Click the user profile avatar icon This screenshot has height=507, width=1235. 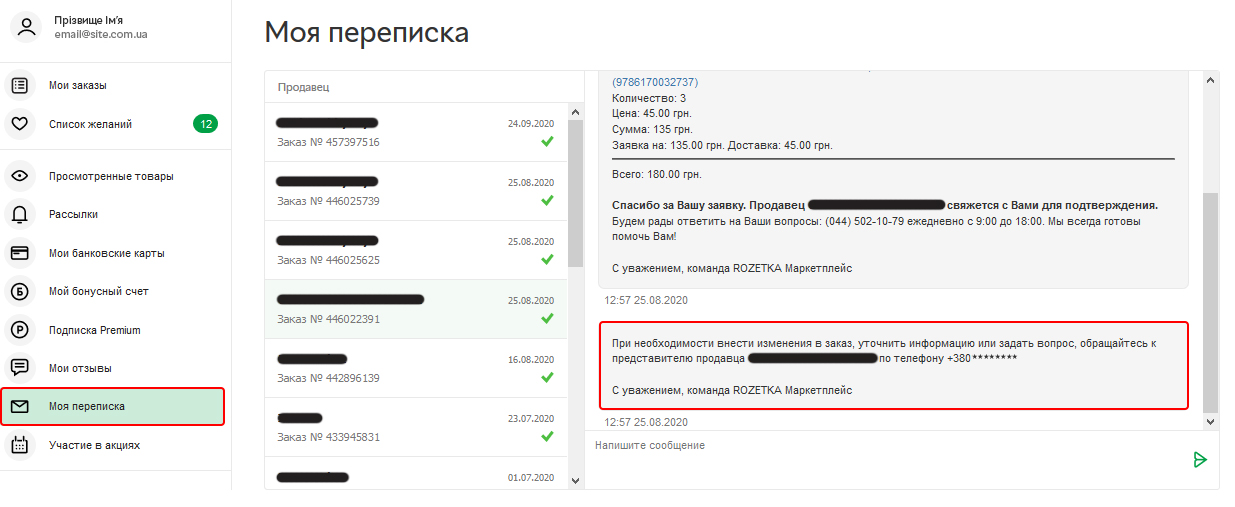(26, 27)
